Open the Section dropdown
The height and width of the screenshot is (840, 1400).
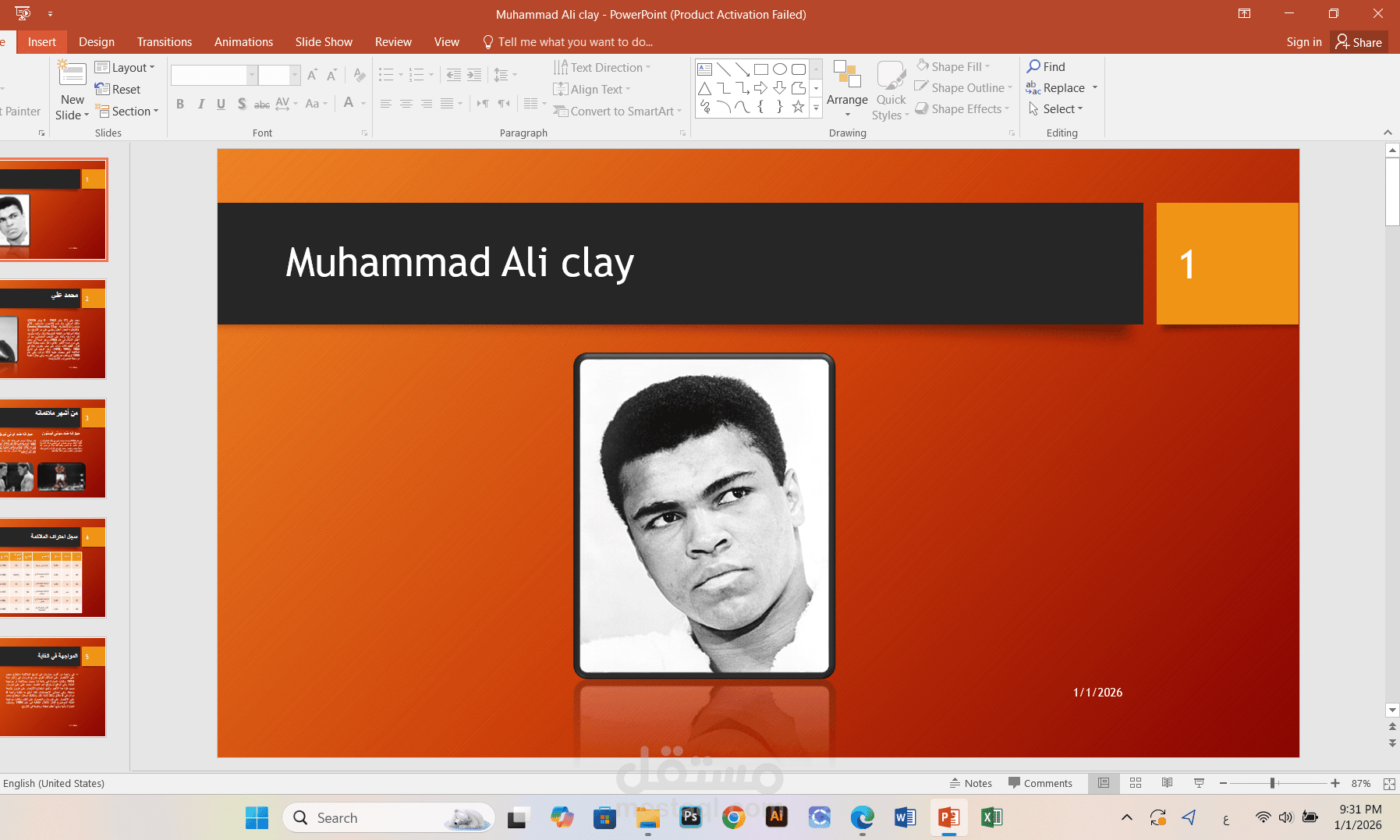point(128,111)
